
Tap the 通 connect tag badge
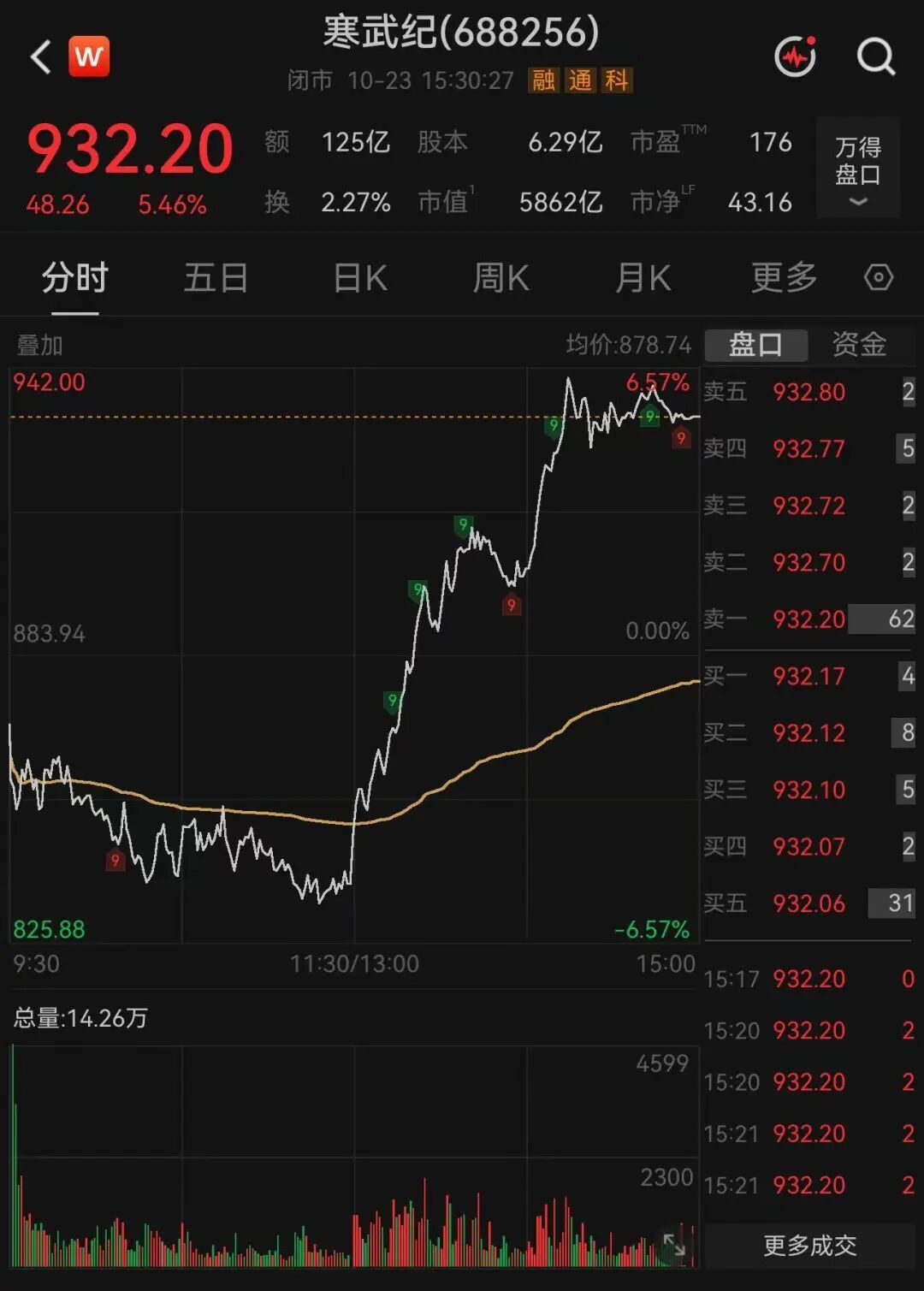pyautogui.click(x=581, y=80)
